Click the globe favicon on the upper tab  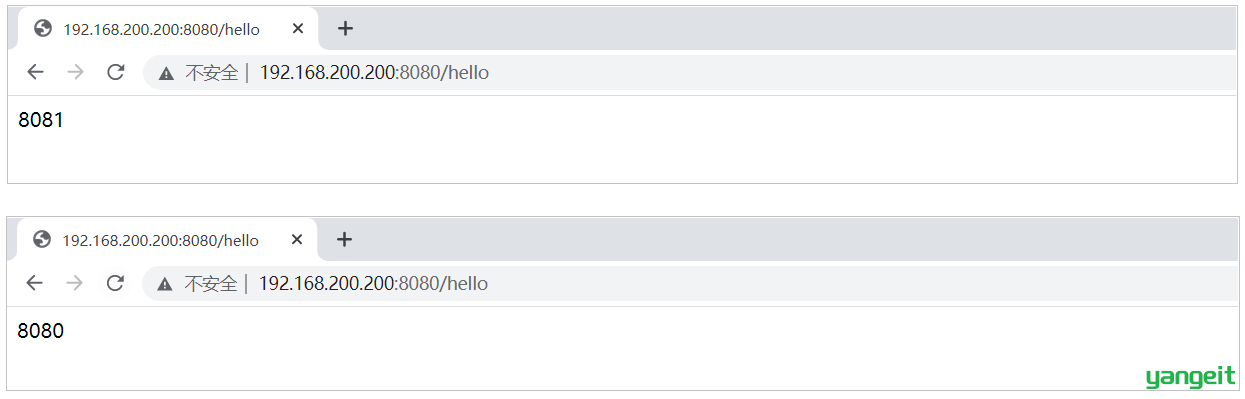coord(42,29)
